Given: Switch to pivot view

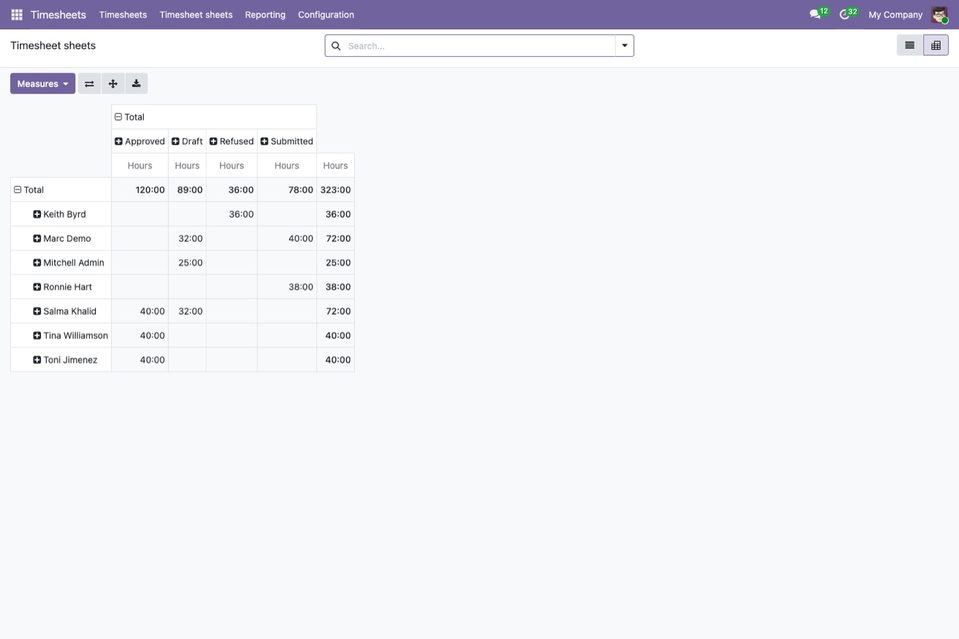Looking at the screenshot, I should (x=936, y=45).
